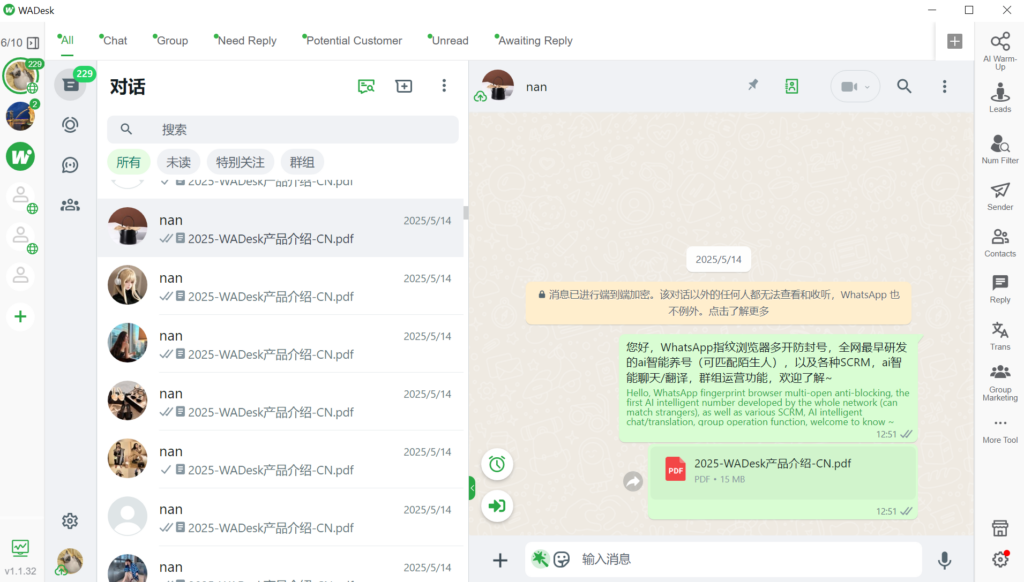Select account avatar with badge 2
Image resolution: width=1024 pixels, height=582 pixels.
pos(20,116)
